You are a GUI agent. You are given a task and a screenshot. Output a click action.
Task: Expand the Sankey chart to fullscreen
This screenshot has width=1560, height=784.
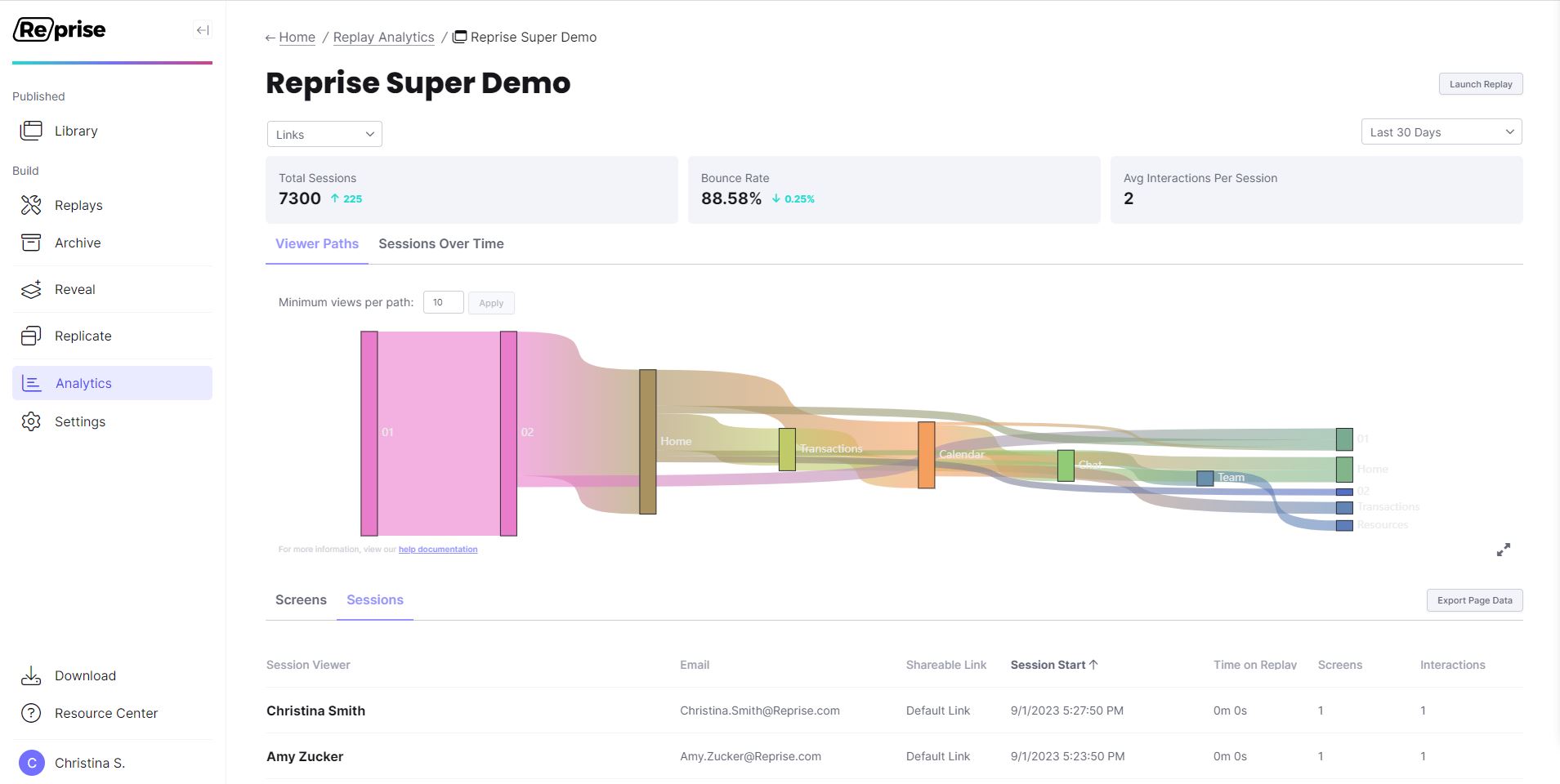click(1504, 550)
